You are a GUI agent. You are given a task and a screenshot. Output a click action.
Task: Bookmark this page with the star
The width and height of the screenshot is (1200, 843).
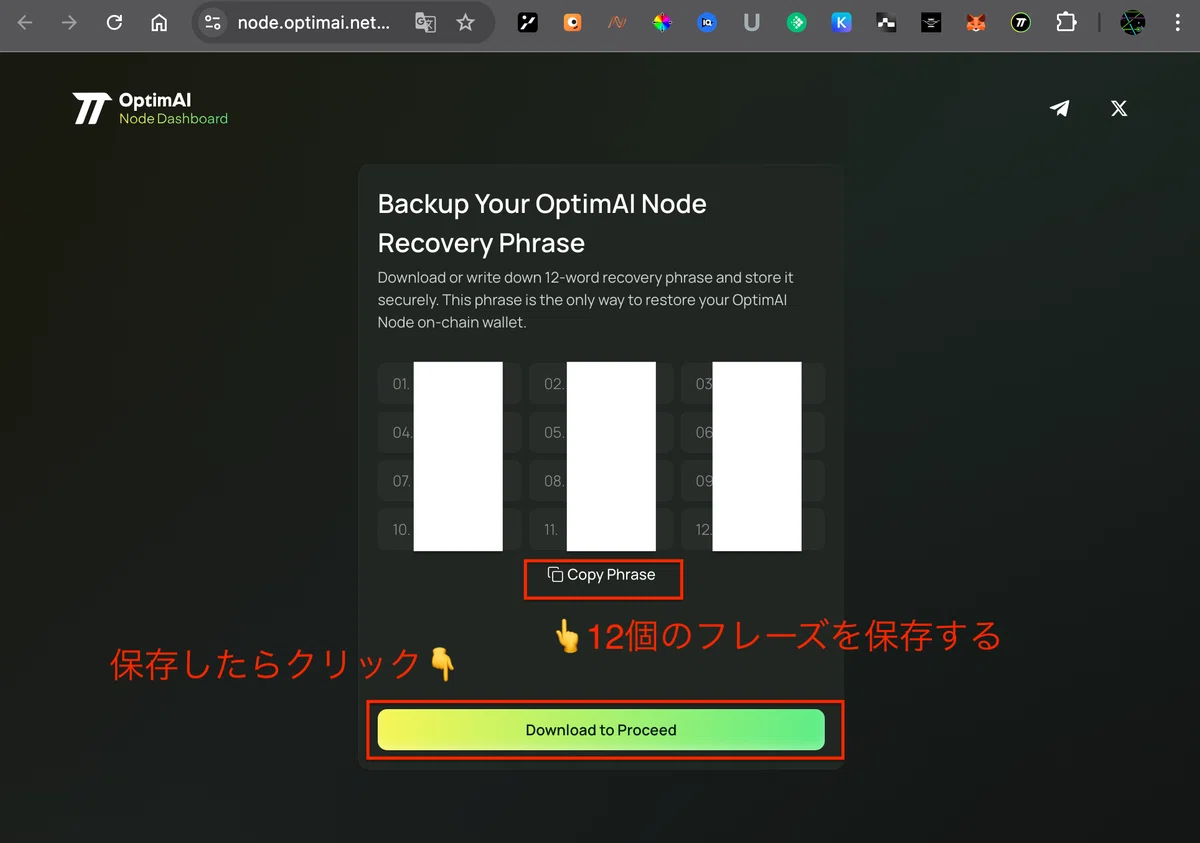(x=465, y=22)
